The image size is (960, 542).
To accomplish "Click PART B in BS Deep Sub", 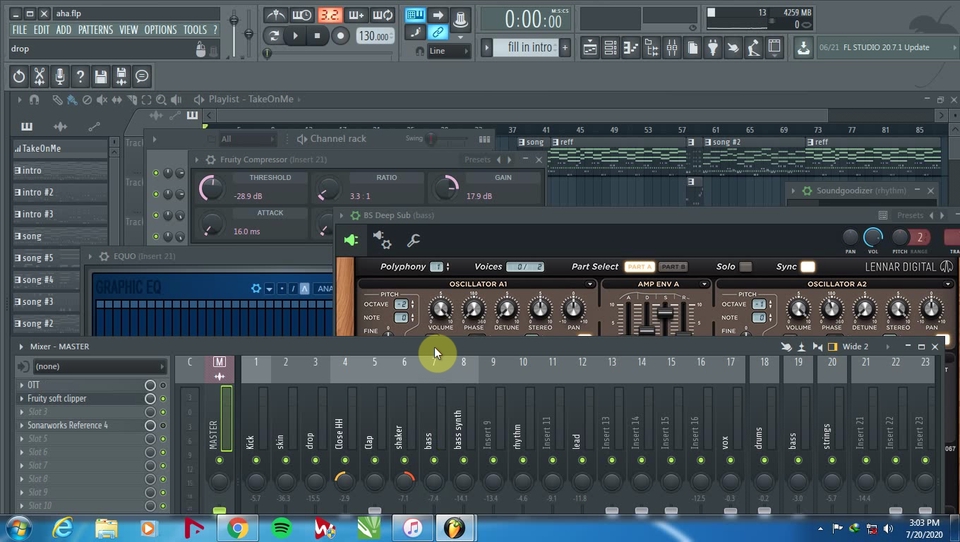I will click(x=673, y=267).
